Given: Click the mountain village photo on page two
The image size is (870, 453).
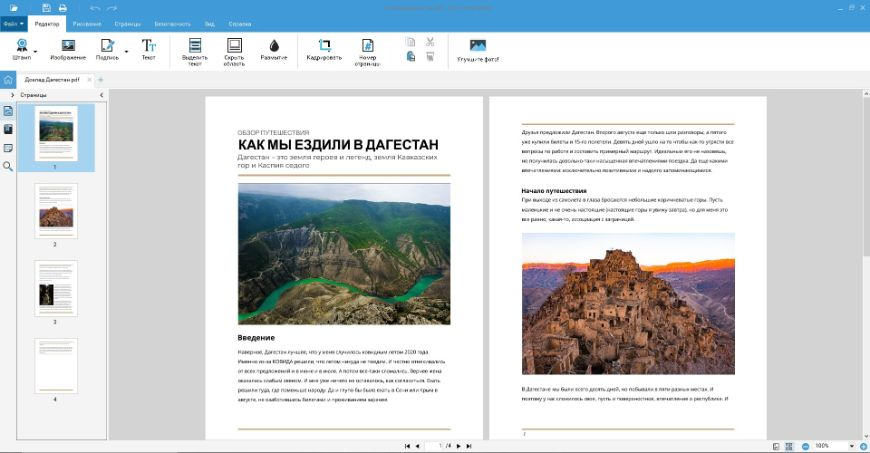Looking at the screenshot, I should pyautogui.click(x=628, y=304).
